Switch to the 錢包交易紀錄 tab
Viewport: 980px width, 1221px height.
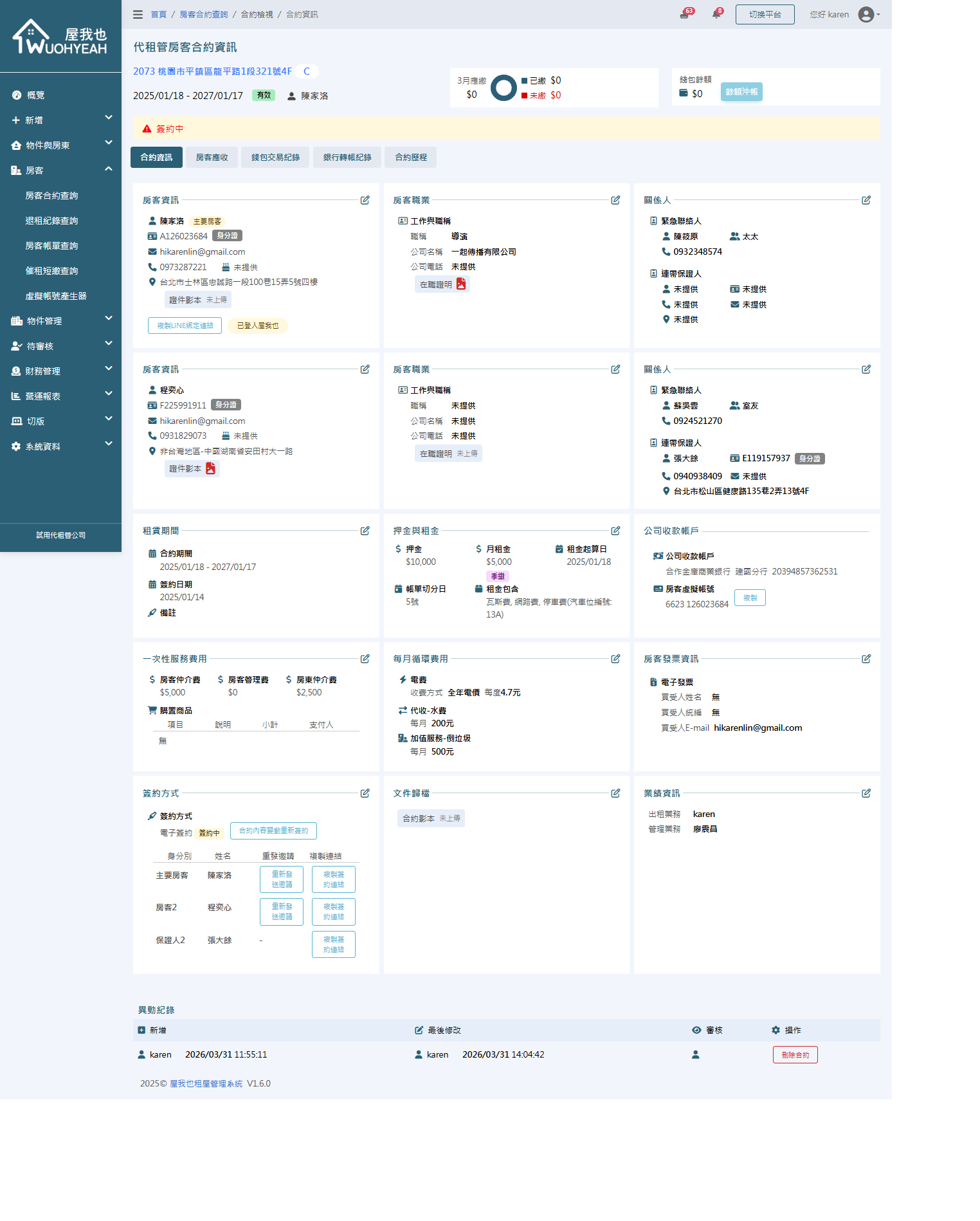(275, 157)
